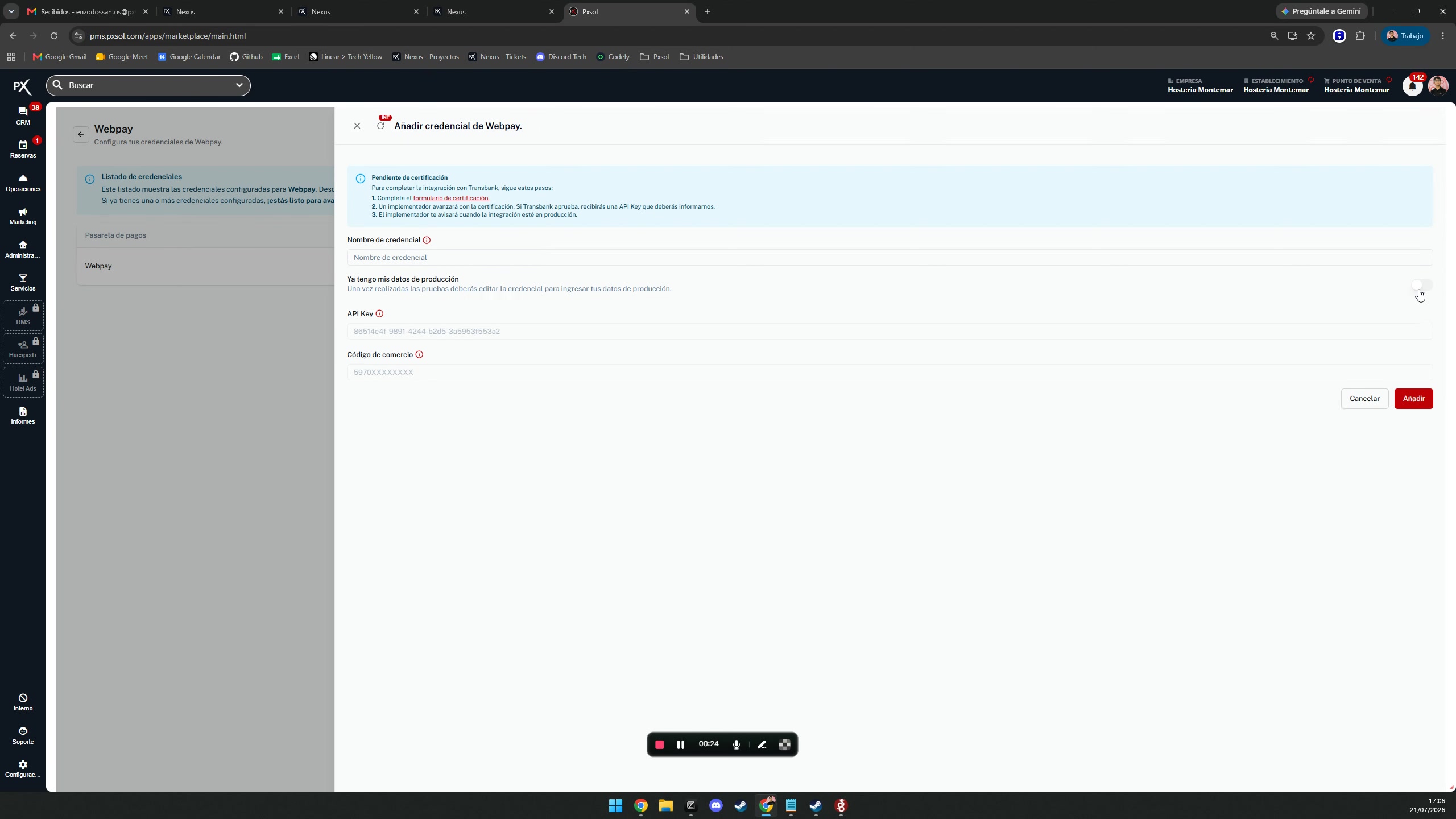
Task: Change the Punto de venta selector
Action: [1356, 85]
